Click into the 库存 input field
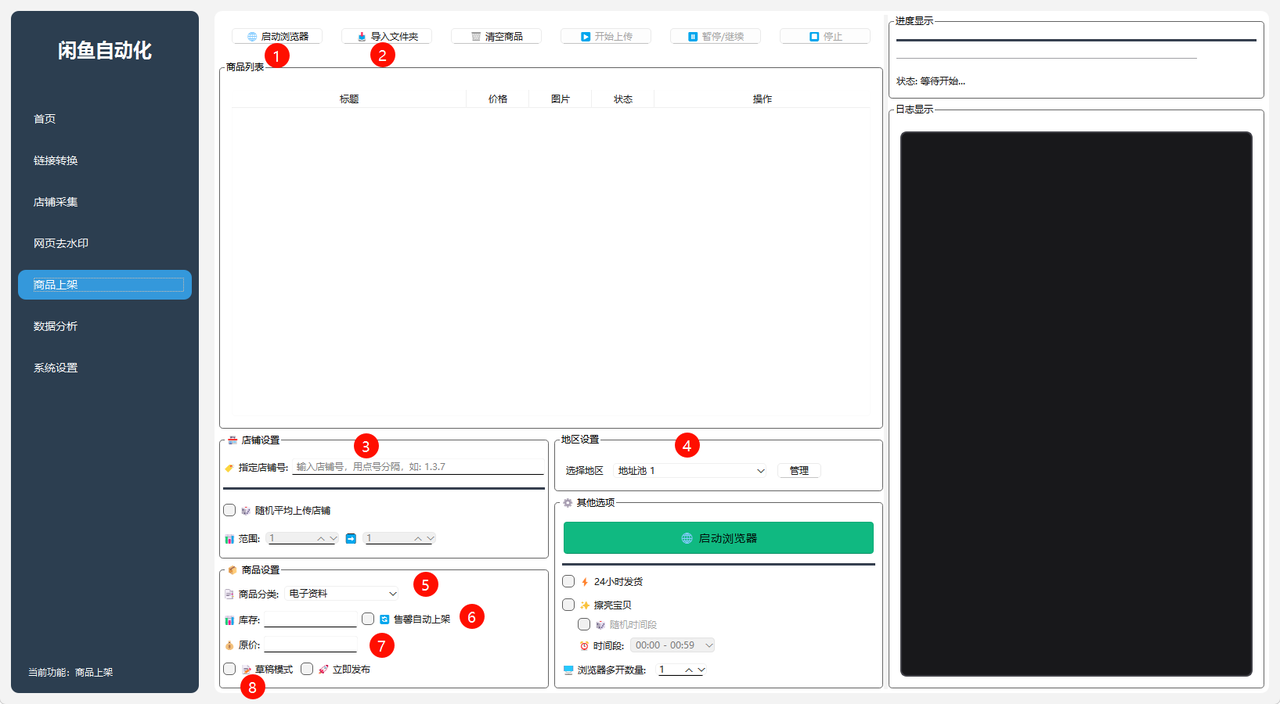Viewport: 1280px width, 704px height. coord(310,620)
